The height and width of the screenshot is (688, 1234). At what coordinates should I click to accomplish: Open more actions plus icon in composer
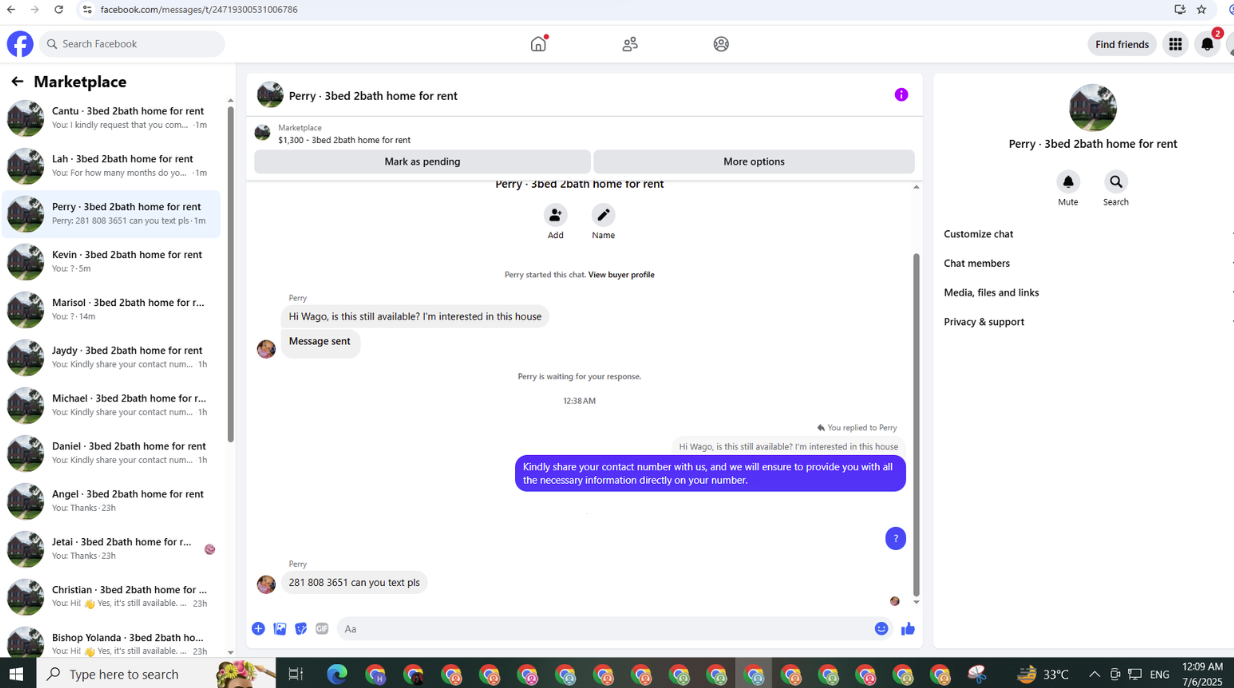258,629
